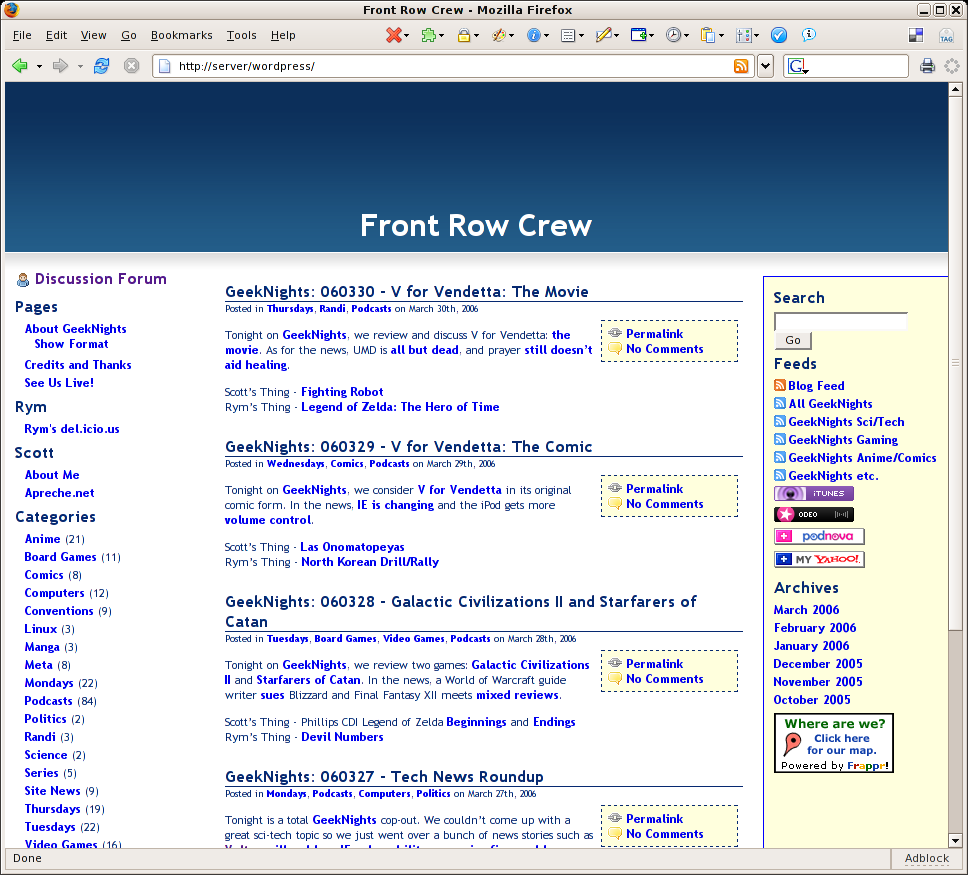This screenshot has height=875, width=968.
Task: Open Permalink for the 060329 Comic post
Action: tap(654, 488)
